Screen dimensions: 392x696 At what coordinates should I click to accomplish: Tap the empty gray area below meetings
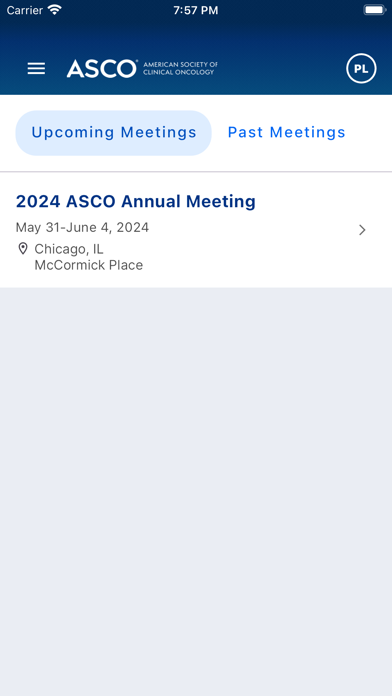(196, 488)
